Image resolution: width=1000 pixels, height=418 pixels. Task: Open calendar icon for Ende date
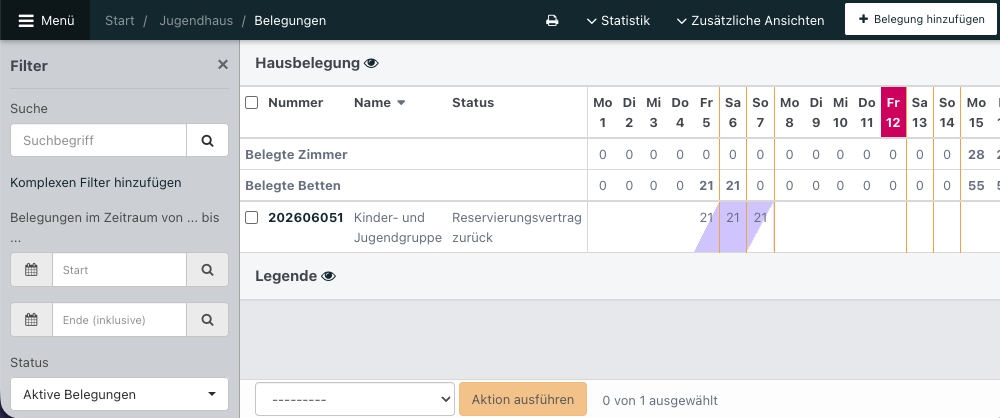(31, 320)
